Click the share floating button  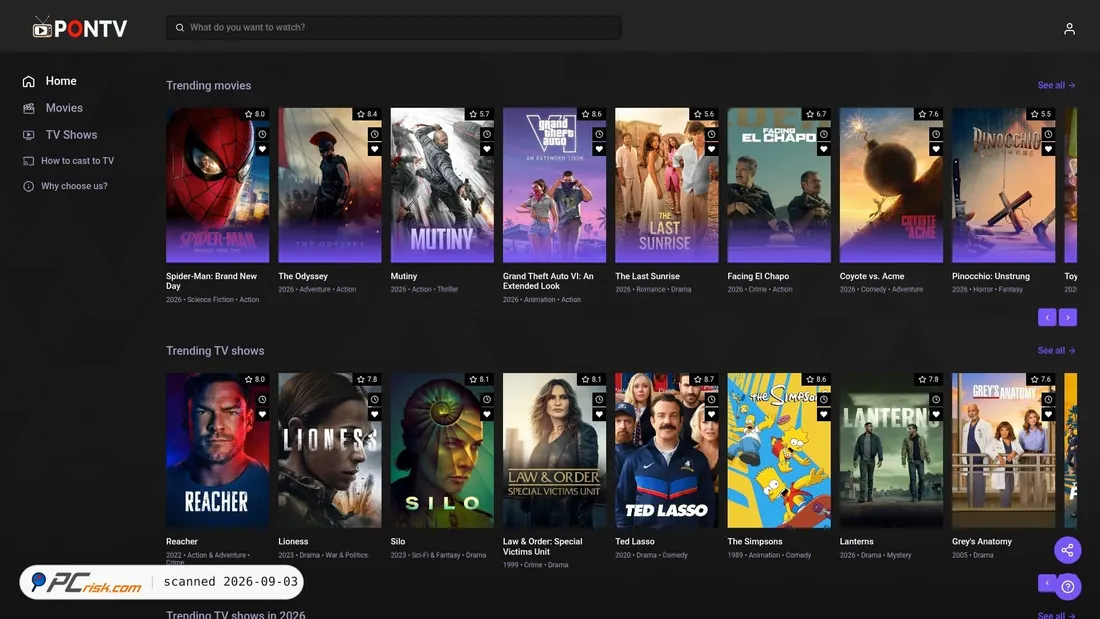point(1067,550)
